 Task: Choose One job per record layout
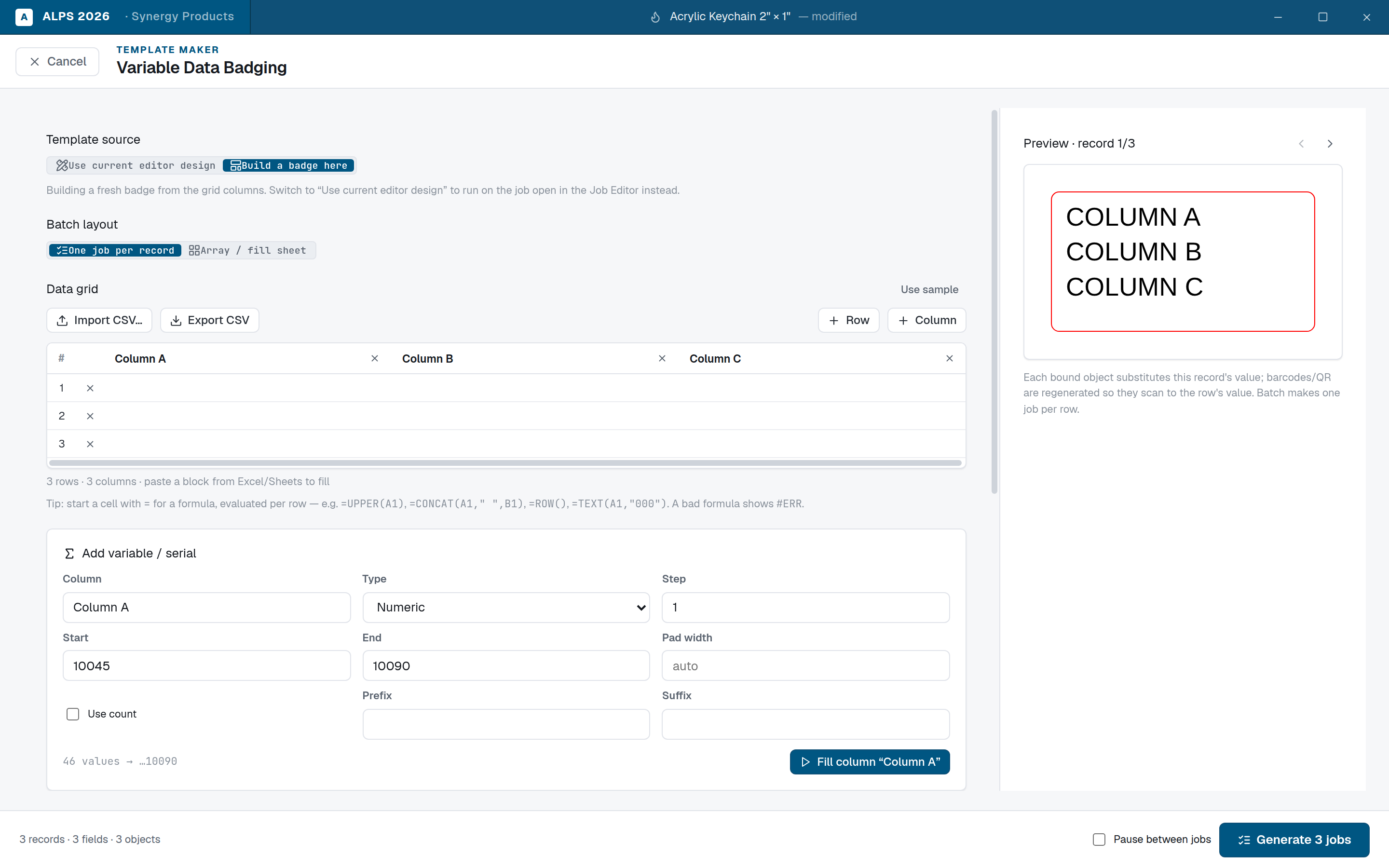pyautogui.click(x=115, y=251)
